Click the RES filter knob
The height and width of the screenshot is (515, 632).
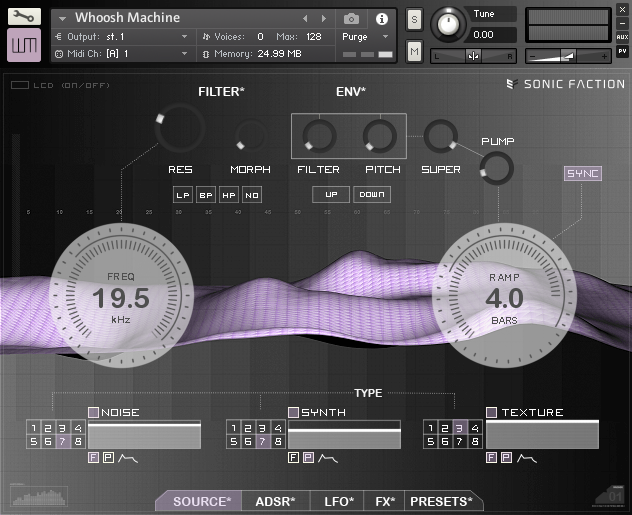tap(180, 130)
